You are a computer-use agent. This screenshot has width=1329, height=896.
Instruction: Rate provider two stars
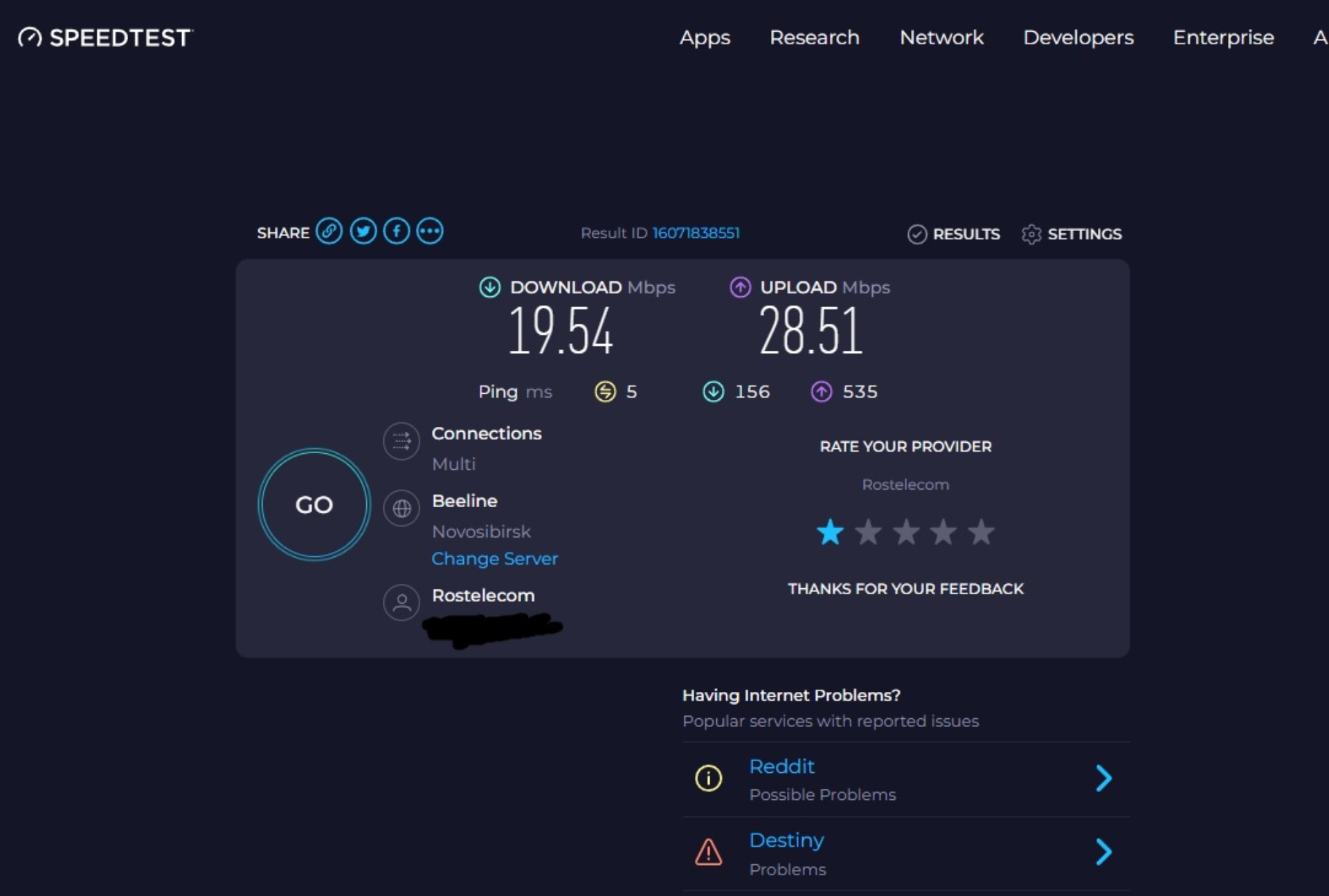tap(868, 532)
